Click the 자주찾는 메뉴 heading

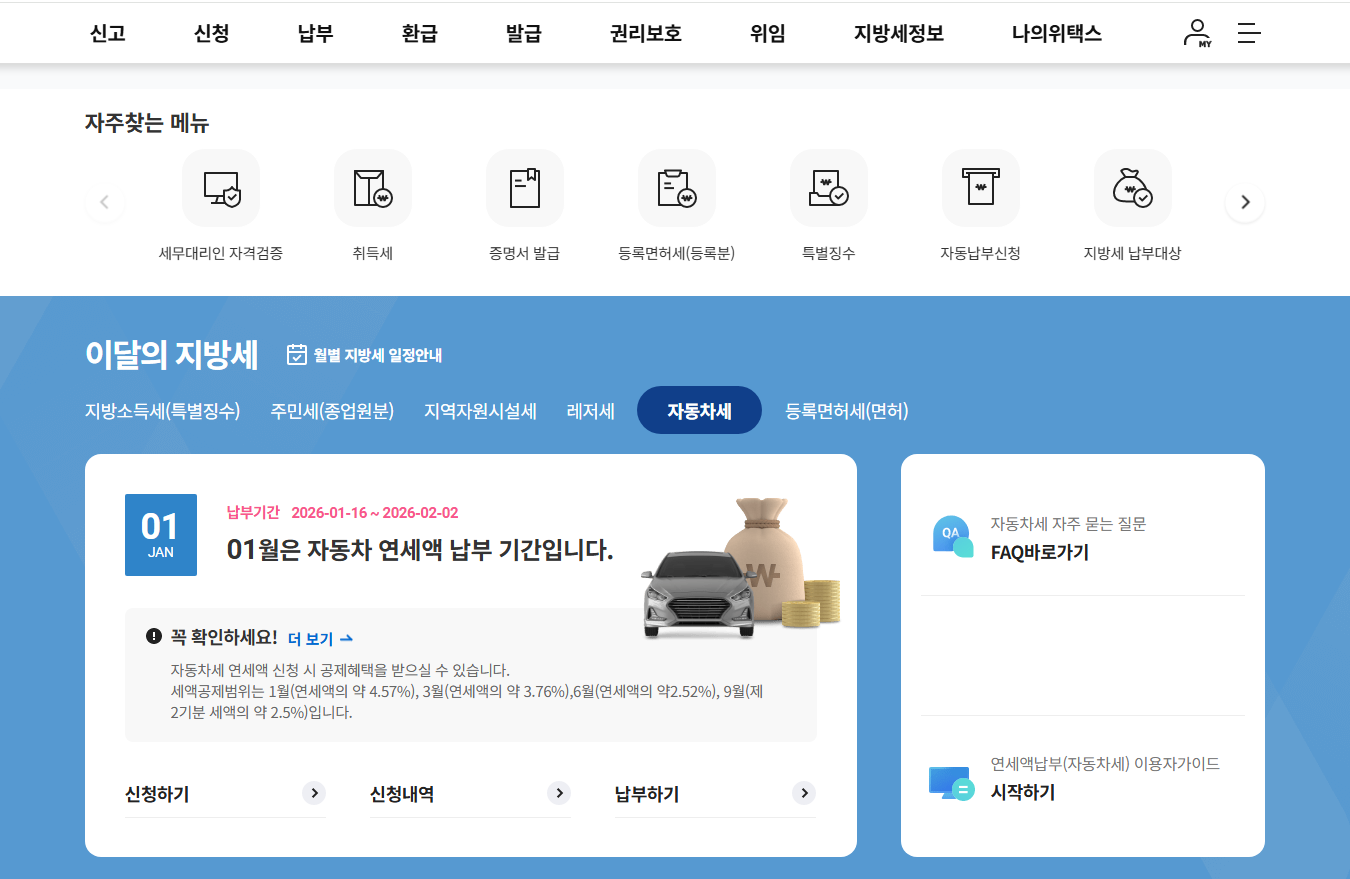pyautogui.click(x=147, y=123)
